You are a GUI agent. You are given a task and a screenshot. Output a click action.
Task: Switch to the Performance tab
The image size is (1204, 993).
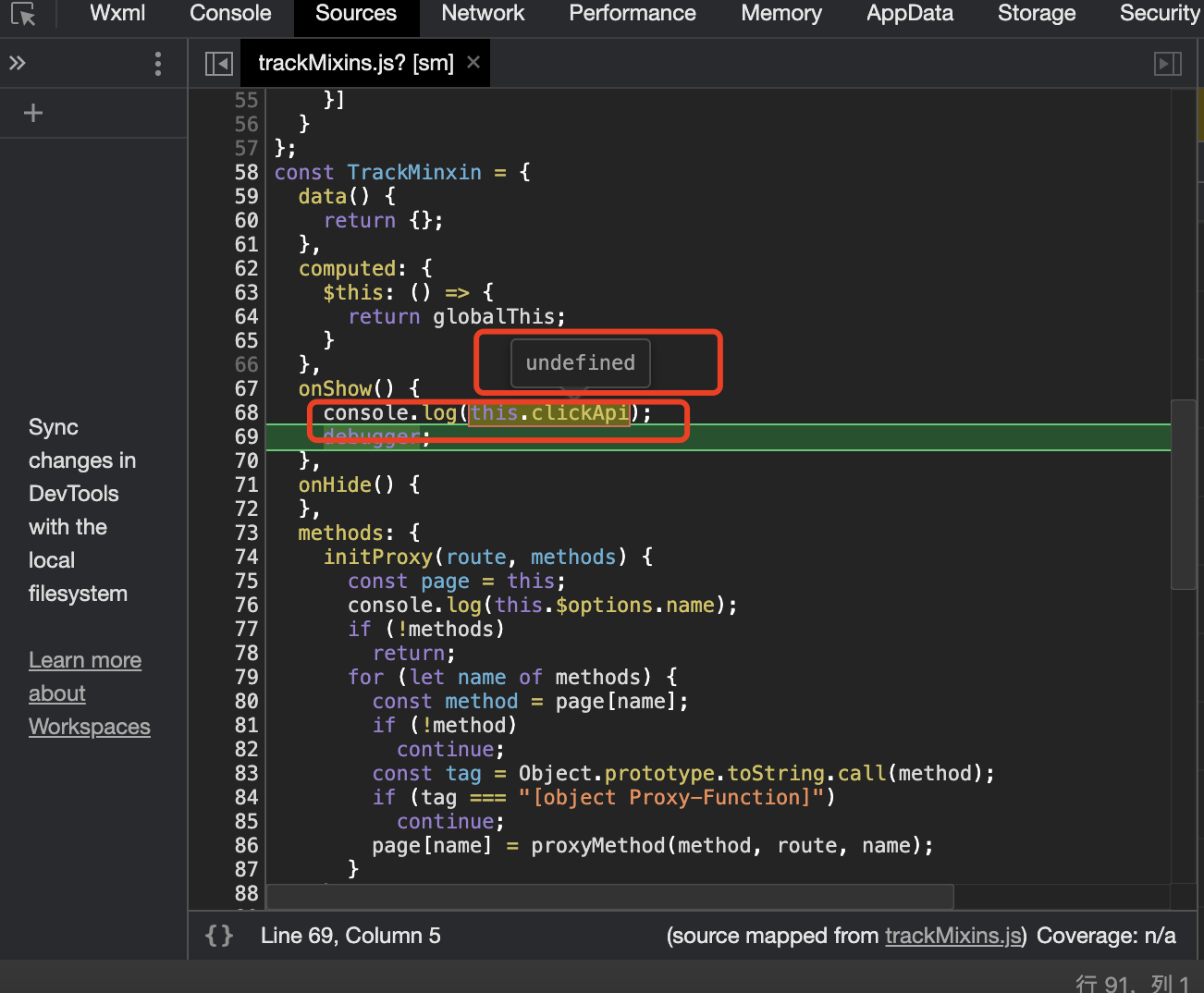tap(633, 13)
